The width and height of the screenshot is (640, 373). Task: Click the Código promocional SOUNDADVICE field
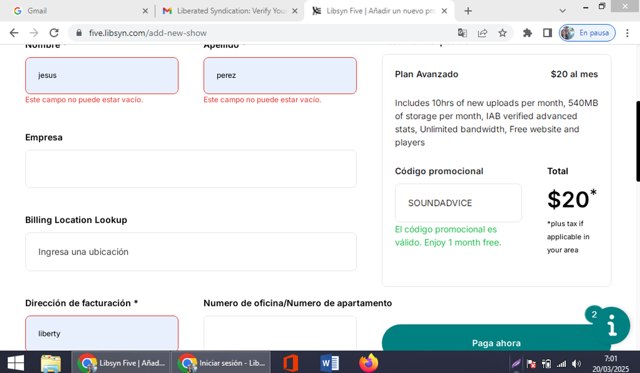[x=458, y=203]
